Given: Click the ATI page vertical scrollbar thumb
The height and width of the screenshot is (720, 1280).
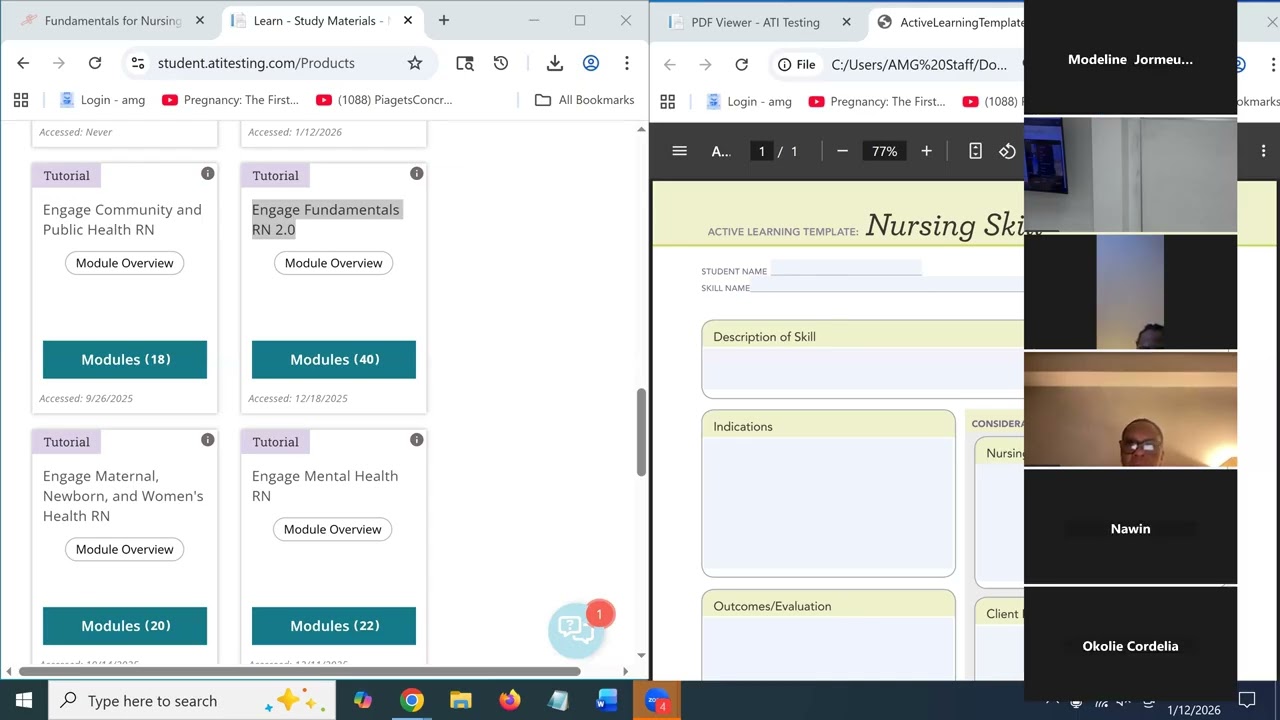Looking at the screenshot, I should (x=641, y=431).
